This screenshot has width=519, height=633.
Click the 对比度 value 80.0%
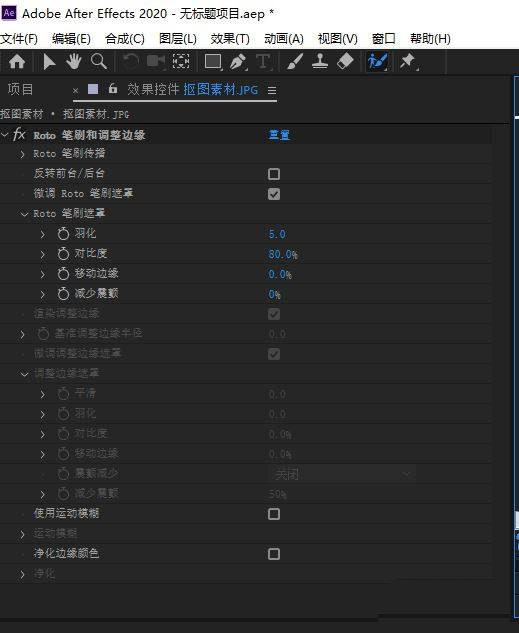(x=283, y=254)
